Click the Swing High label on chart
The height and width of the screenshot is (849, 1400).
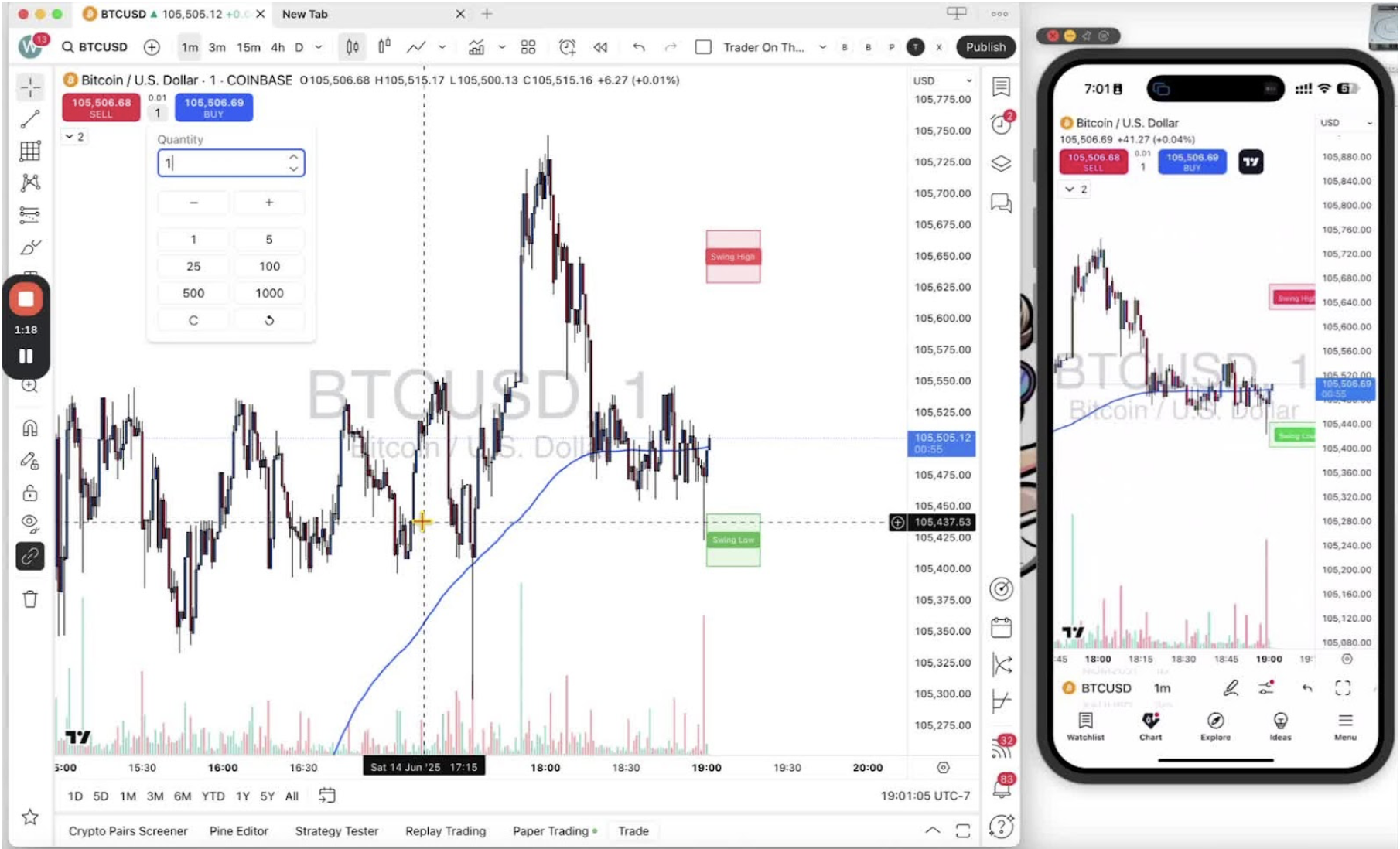732,257
